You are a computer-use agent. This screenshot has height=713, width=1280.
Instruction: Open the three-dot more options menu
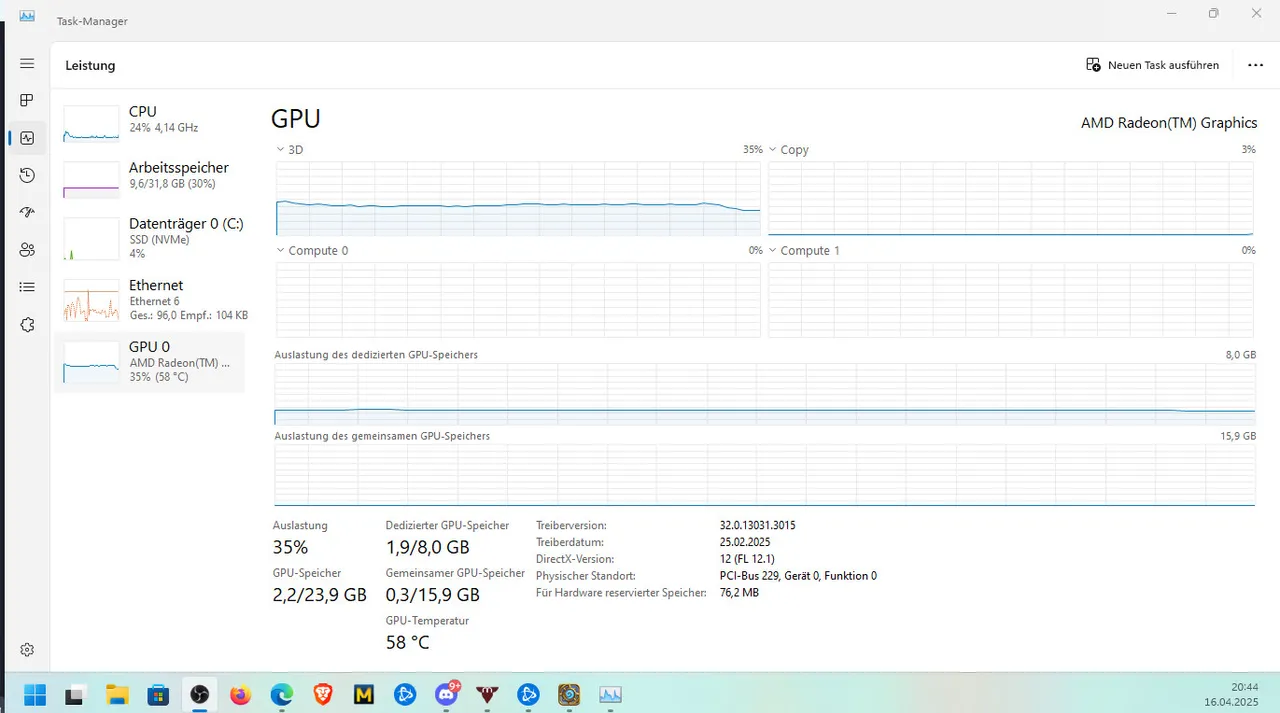[1256, 65]
